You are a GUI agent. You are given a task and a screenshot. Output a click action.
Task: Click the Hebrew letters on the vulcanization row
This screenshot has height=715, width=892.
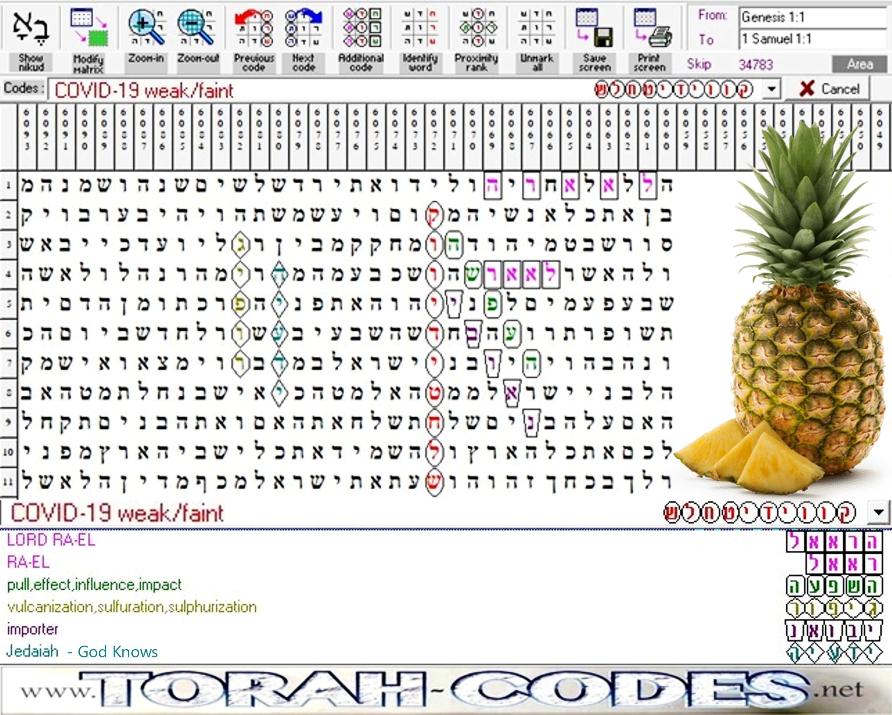pos(834,608)
